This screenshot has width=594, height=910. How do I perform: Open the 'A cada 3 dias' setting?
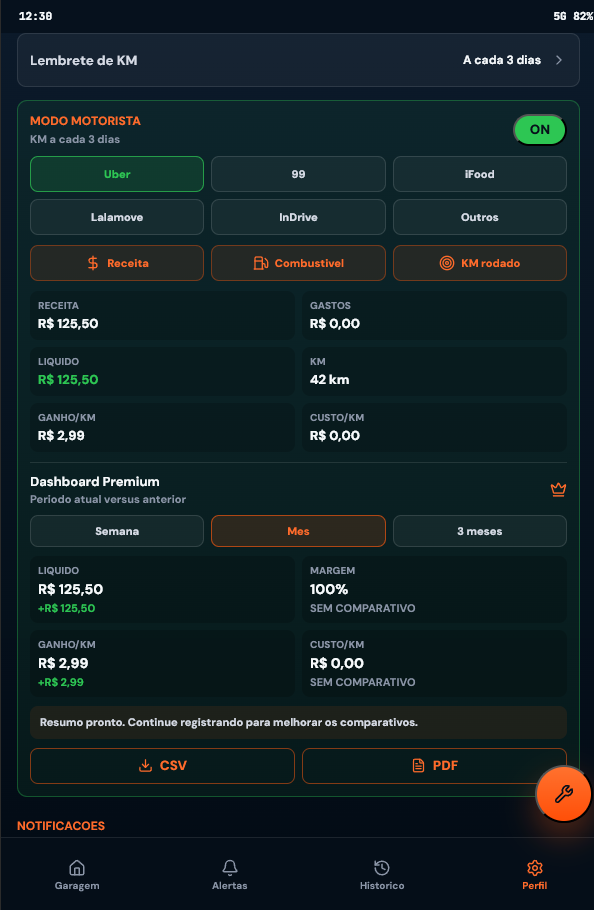(x=502, y=60)
